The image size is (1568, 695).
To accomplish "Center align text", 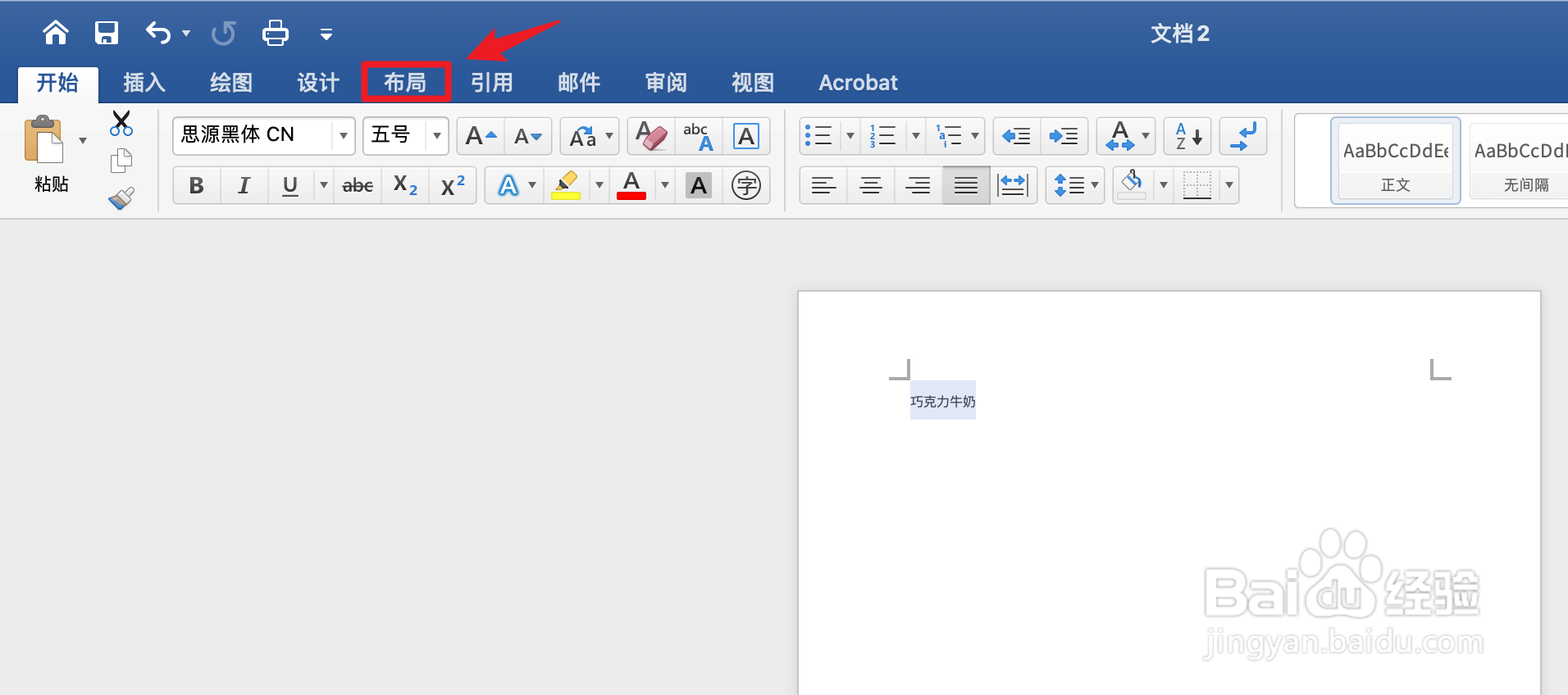I will point(871,185).
